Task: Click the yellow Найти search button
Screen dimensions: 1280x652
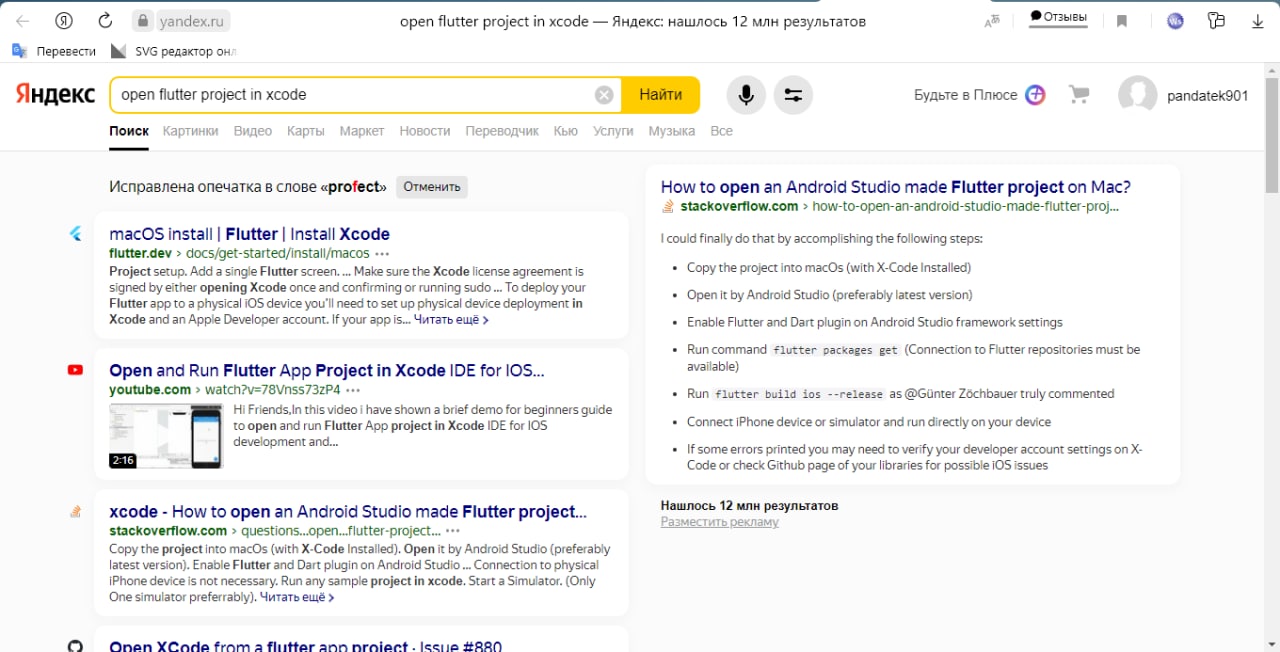Action: (x=660, y=95)
